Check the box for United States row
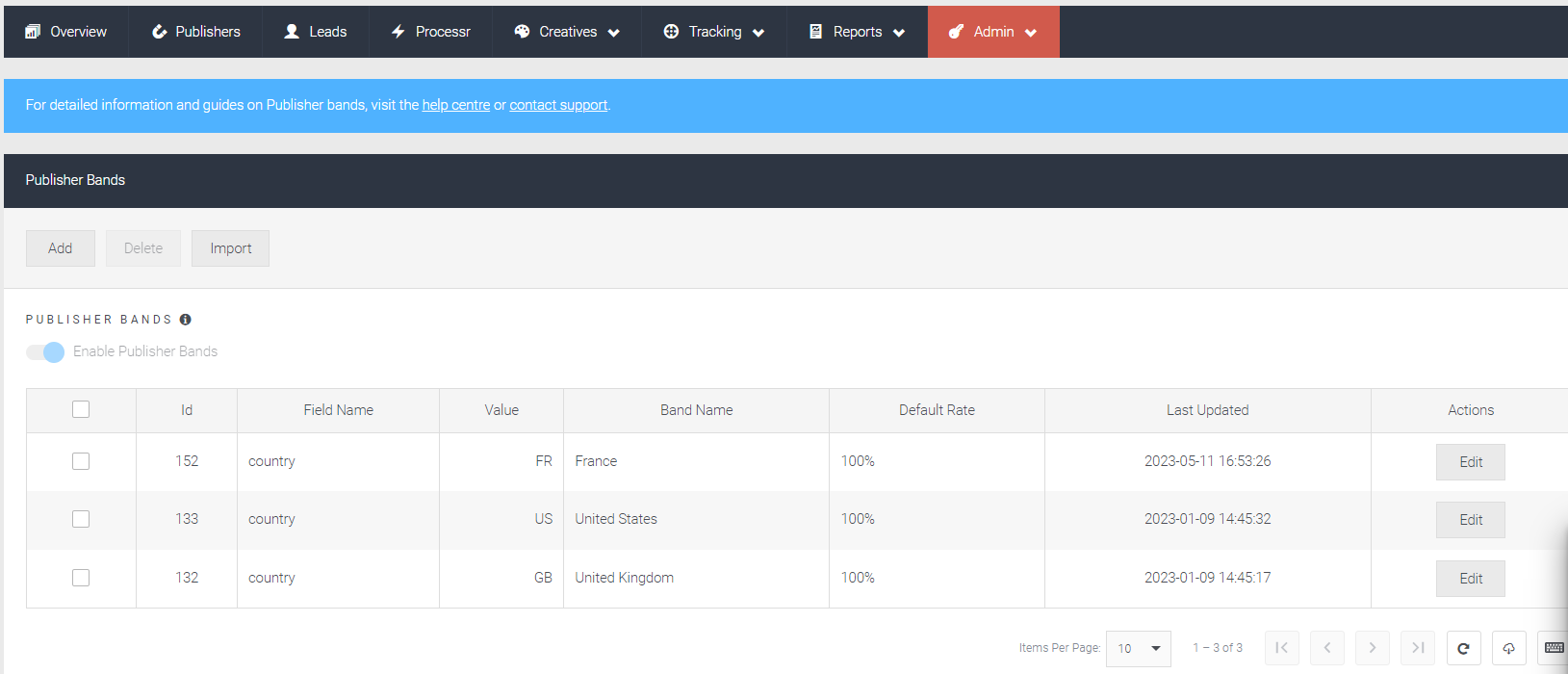Viewport: 1568px width, 674px height. 81,519
